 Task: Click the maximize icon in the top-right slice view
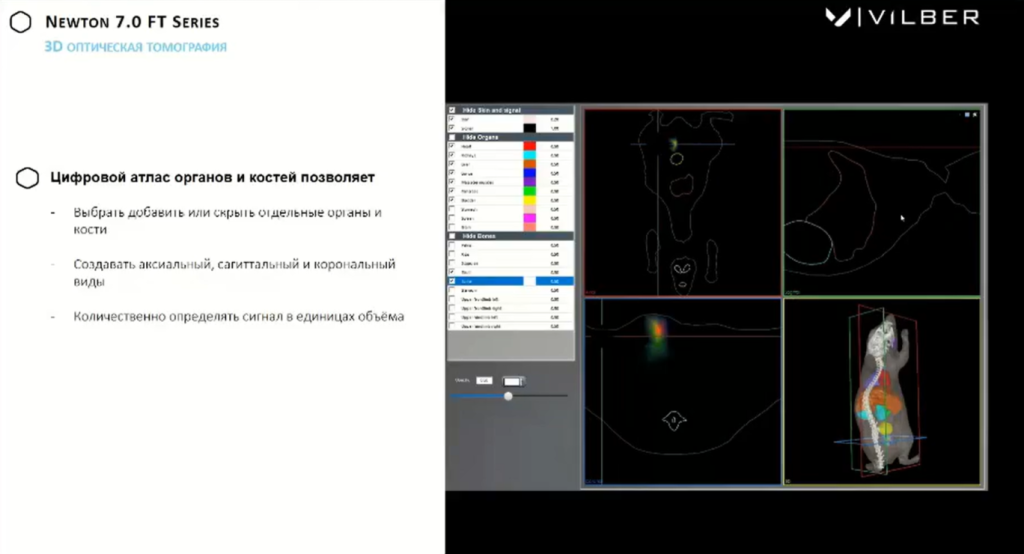[966, 115]
